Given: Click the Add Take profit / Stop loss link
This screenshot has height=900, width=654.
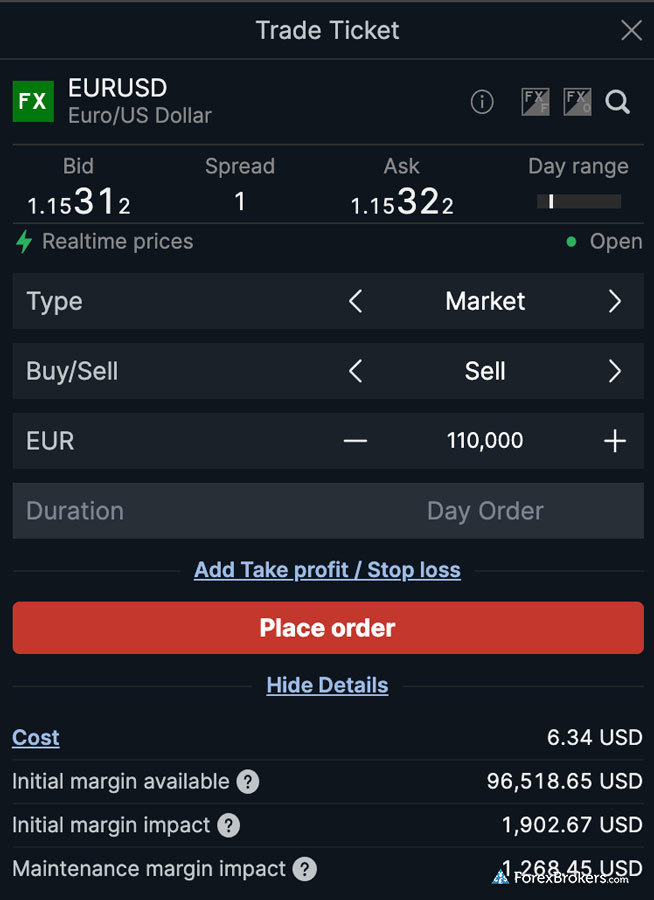Looking at the screenshot, I should pos(327,570).
